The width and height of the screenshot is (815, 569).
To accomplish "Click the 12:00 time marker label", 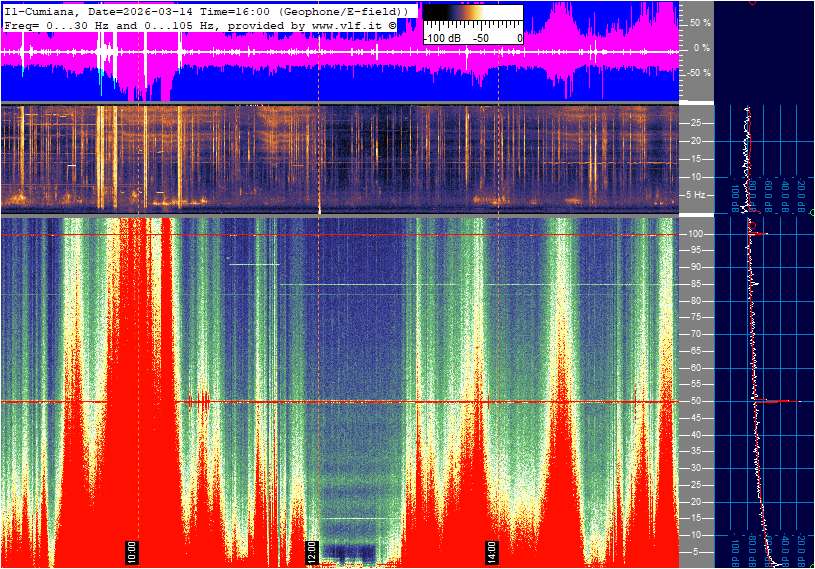I will tap(312, 551).
